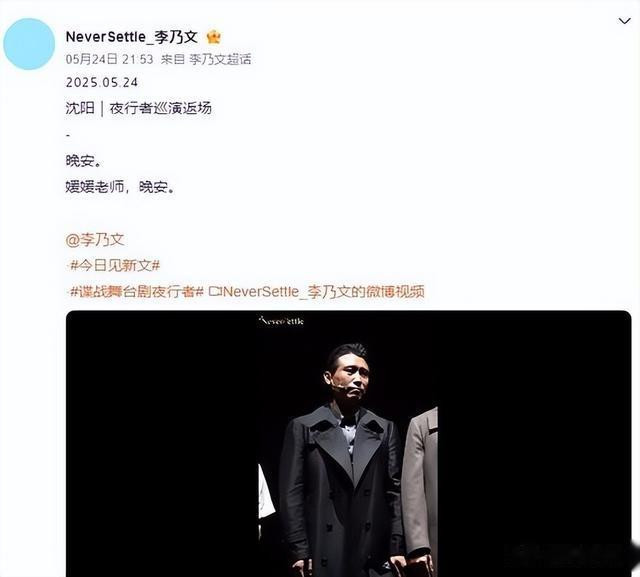Click the line 媛媛老师，晚安。
Viewport: 640px width, 577px height.
tap(120, 187)
